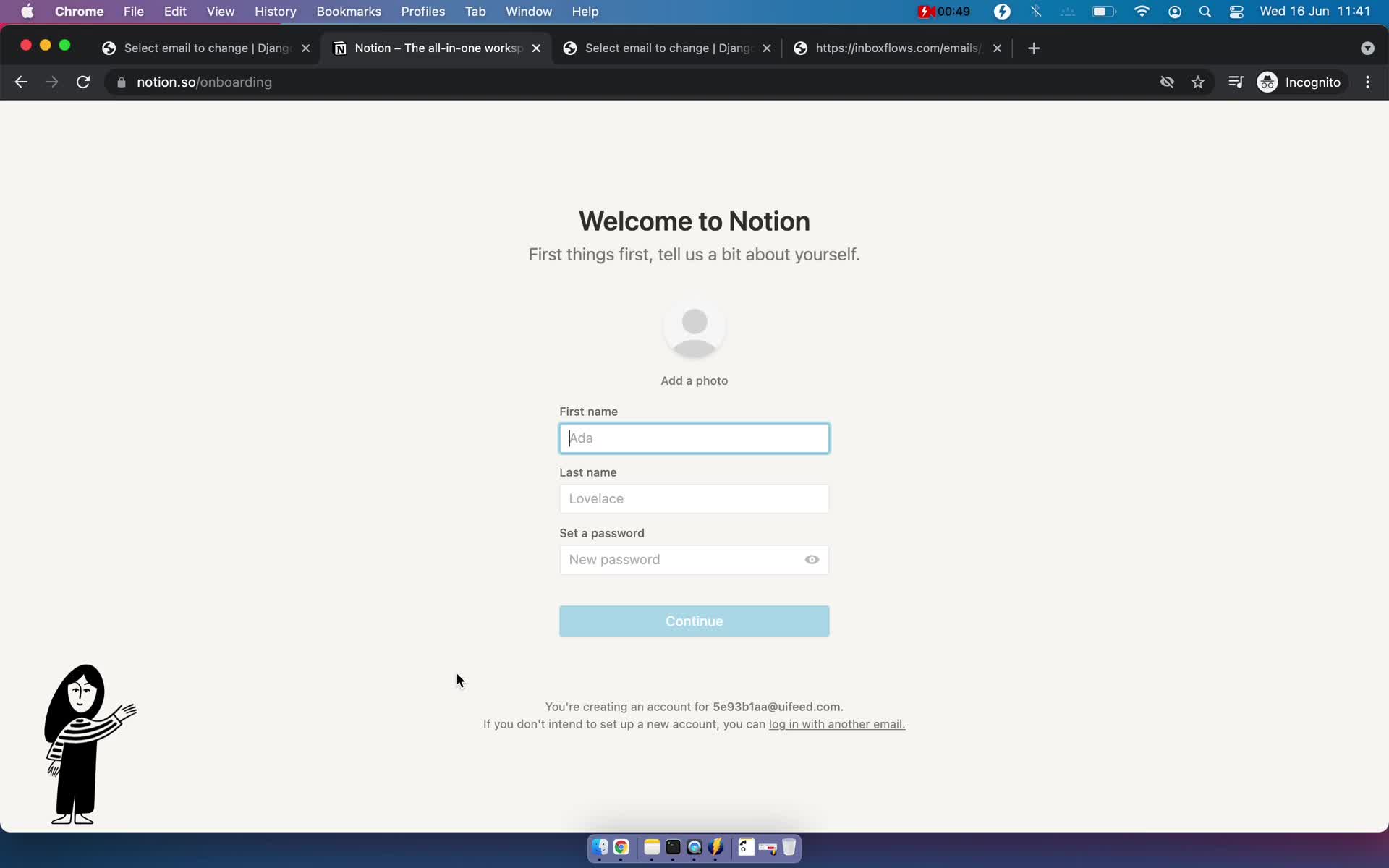The width and height of the screenshot is (1389, 868).
Task: Click the Continue button
Action: pyautogui.click(x=694, y=621)
